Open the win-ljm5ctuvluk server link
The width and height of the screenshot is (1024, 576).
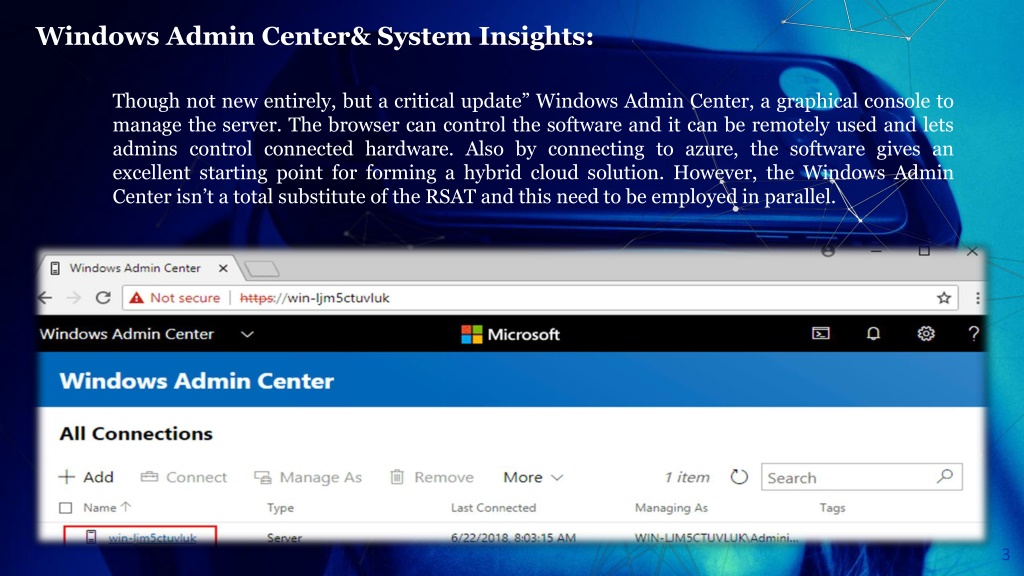point(152,537)
